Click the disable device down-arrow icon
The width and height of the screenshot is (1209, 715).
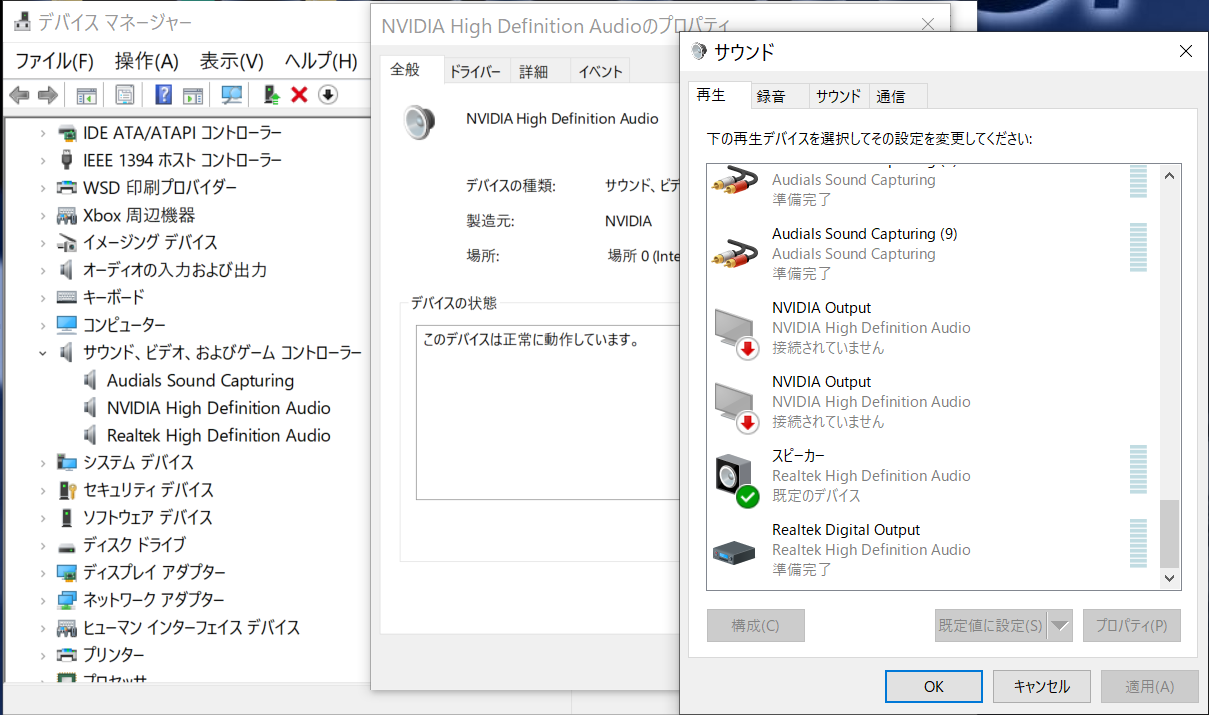point(328,95)
